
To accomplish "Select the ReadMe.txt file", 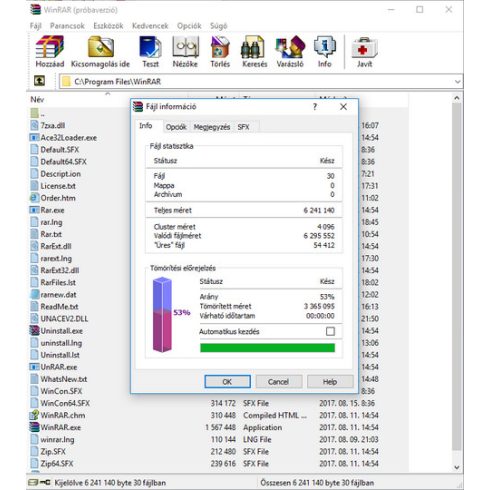I will 59,306.
